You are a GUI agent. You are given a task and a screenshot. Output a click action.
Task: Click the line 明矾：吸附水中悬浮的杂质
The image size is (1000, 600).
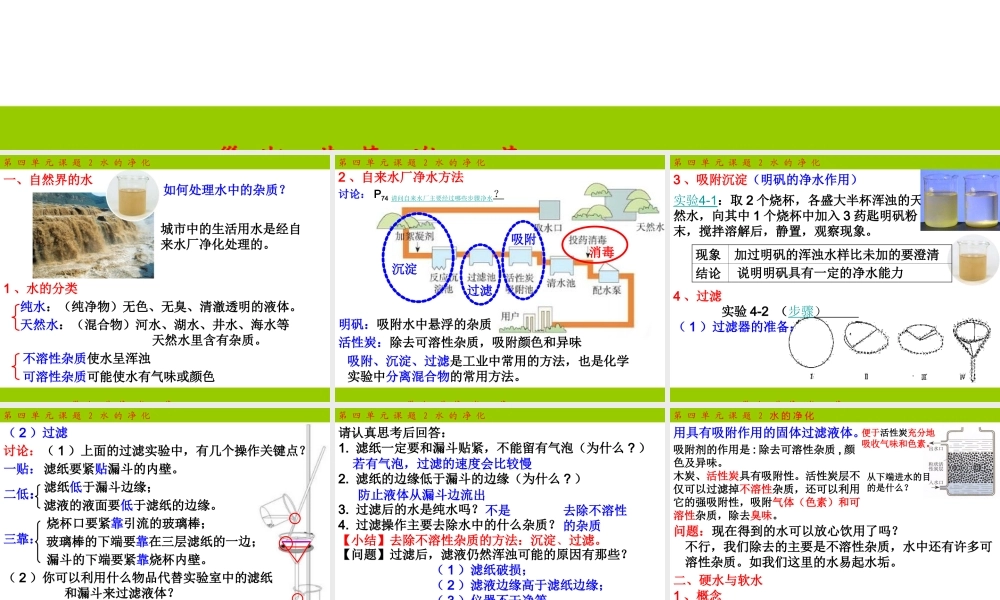(x=415, y=324)
